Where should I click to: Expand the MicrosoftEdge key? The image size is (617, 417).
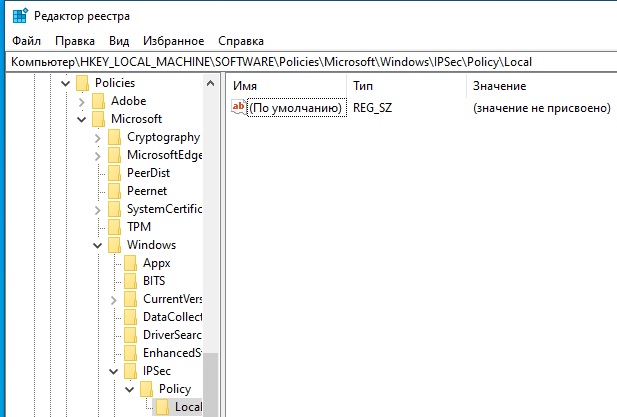[x=97, y=155]
